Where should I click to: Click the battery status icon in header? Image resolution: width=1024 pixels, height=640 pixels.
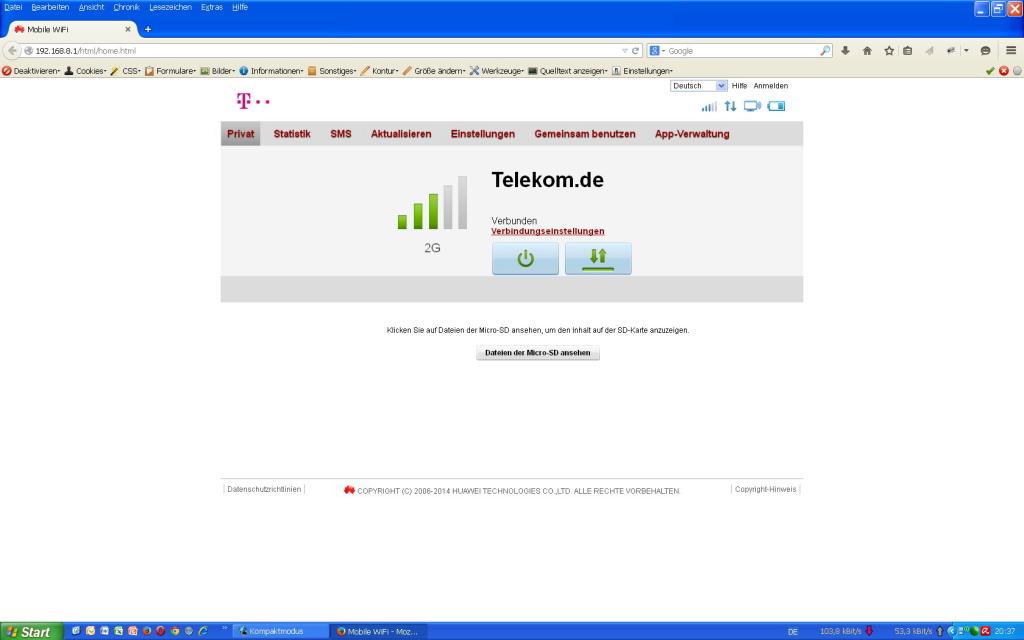pos(776,106)
